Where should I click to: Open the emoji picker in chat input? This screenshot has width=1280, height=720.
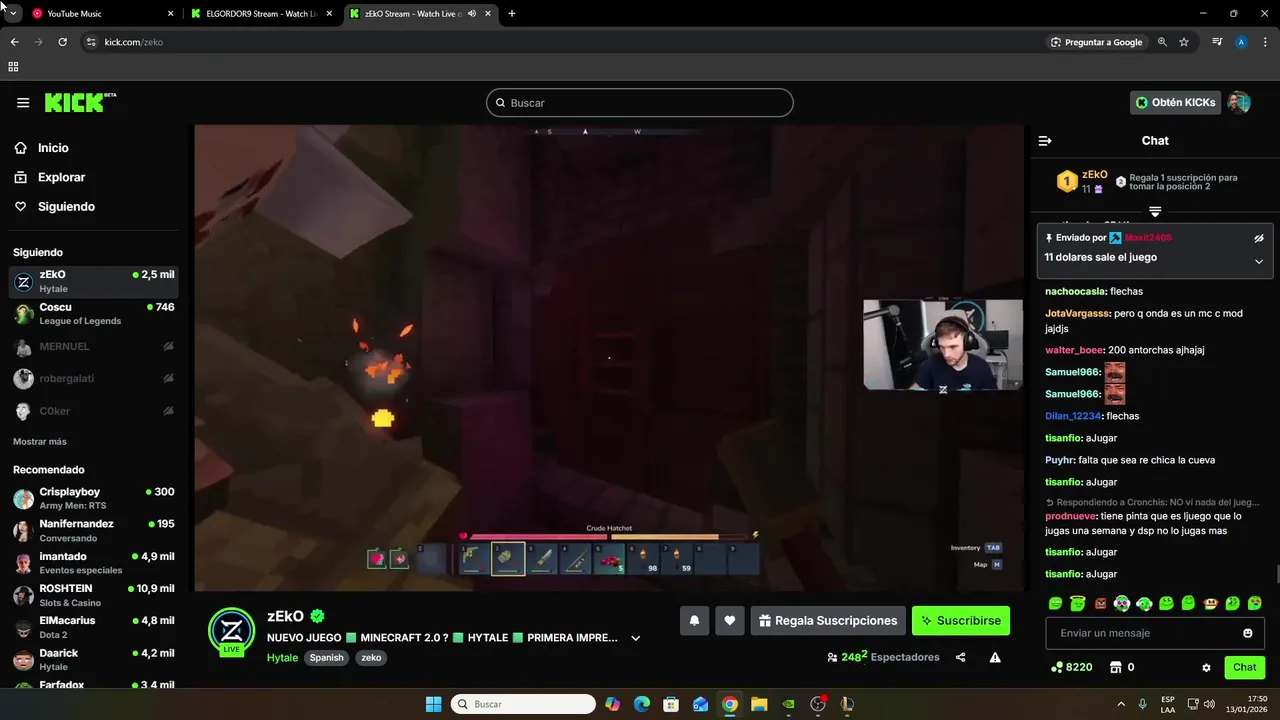pos(1248,633)
